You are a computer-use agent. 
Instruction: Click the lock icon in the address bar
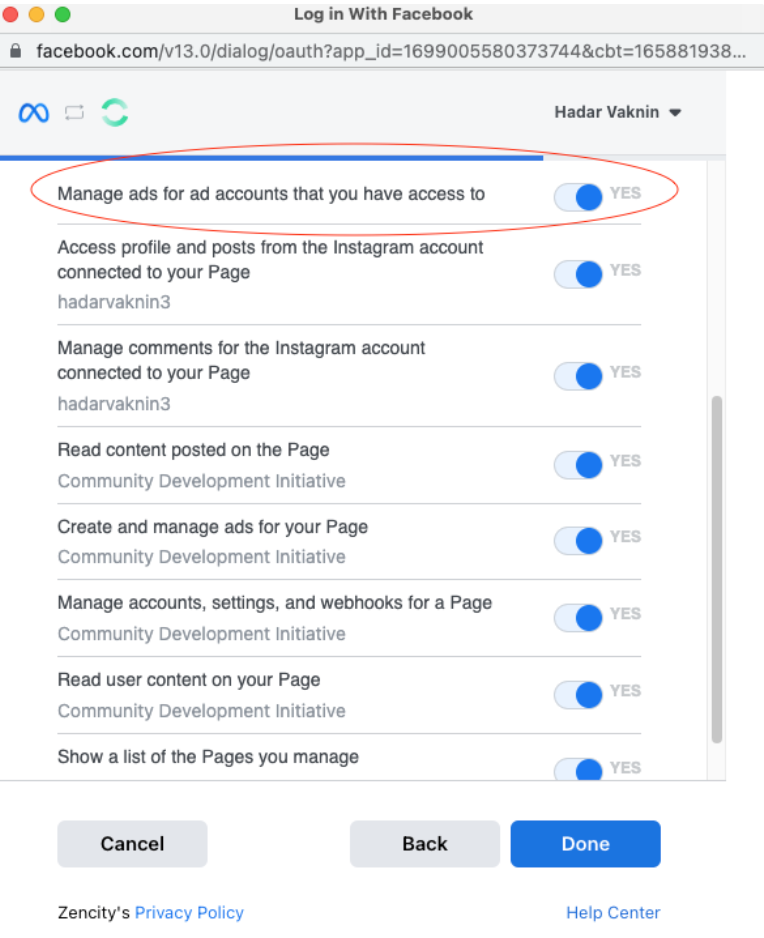pyautogui.click(x=16, y=51)
